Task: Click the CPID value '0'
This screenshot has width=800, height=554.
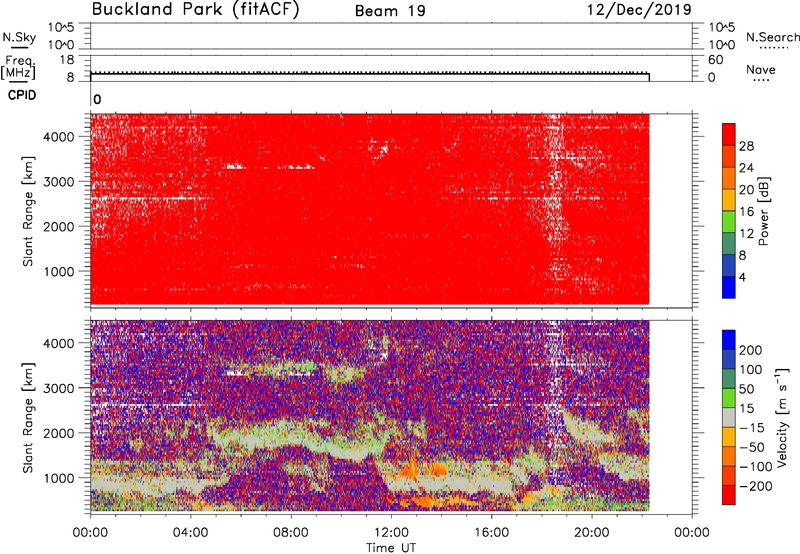Action: point(97,99)
